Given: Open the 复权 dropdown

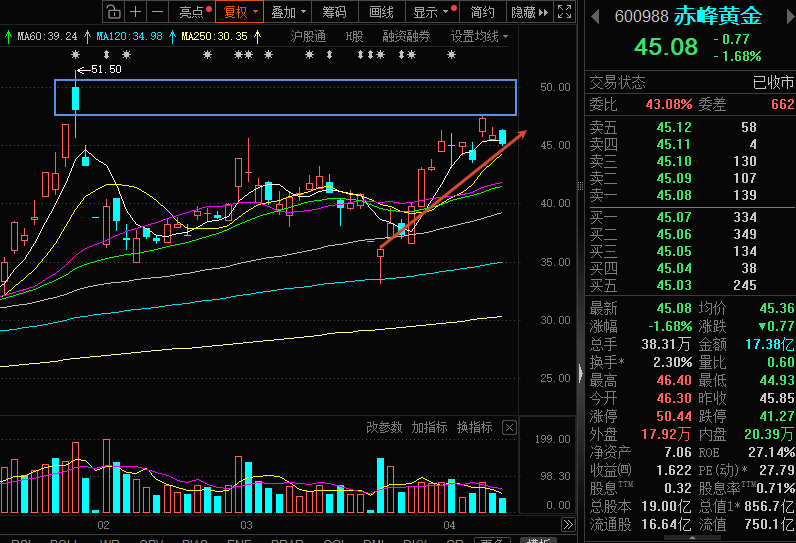Looking at the screenshot, I should (x=240, y=12).
